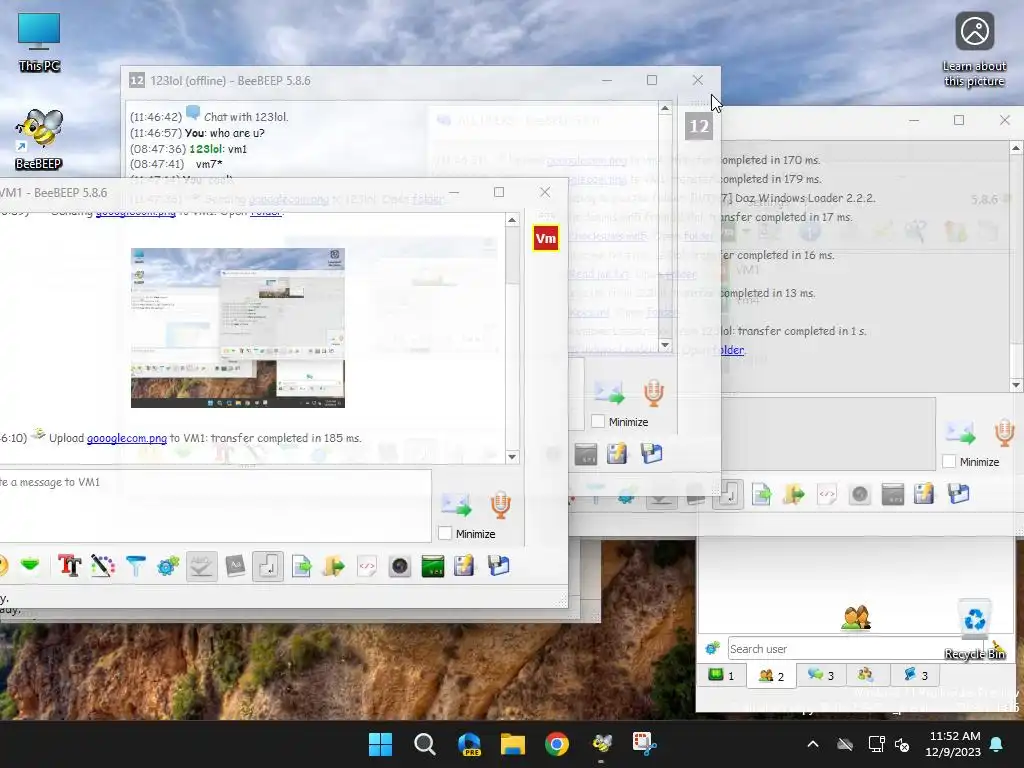
Task: Open the Snipping Tool icon in taskbar
Action: tap(645, 744)
